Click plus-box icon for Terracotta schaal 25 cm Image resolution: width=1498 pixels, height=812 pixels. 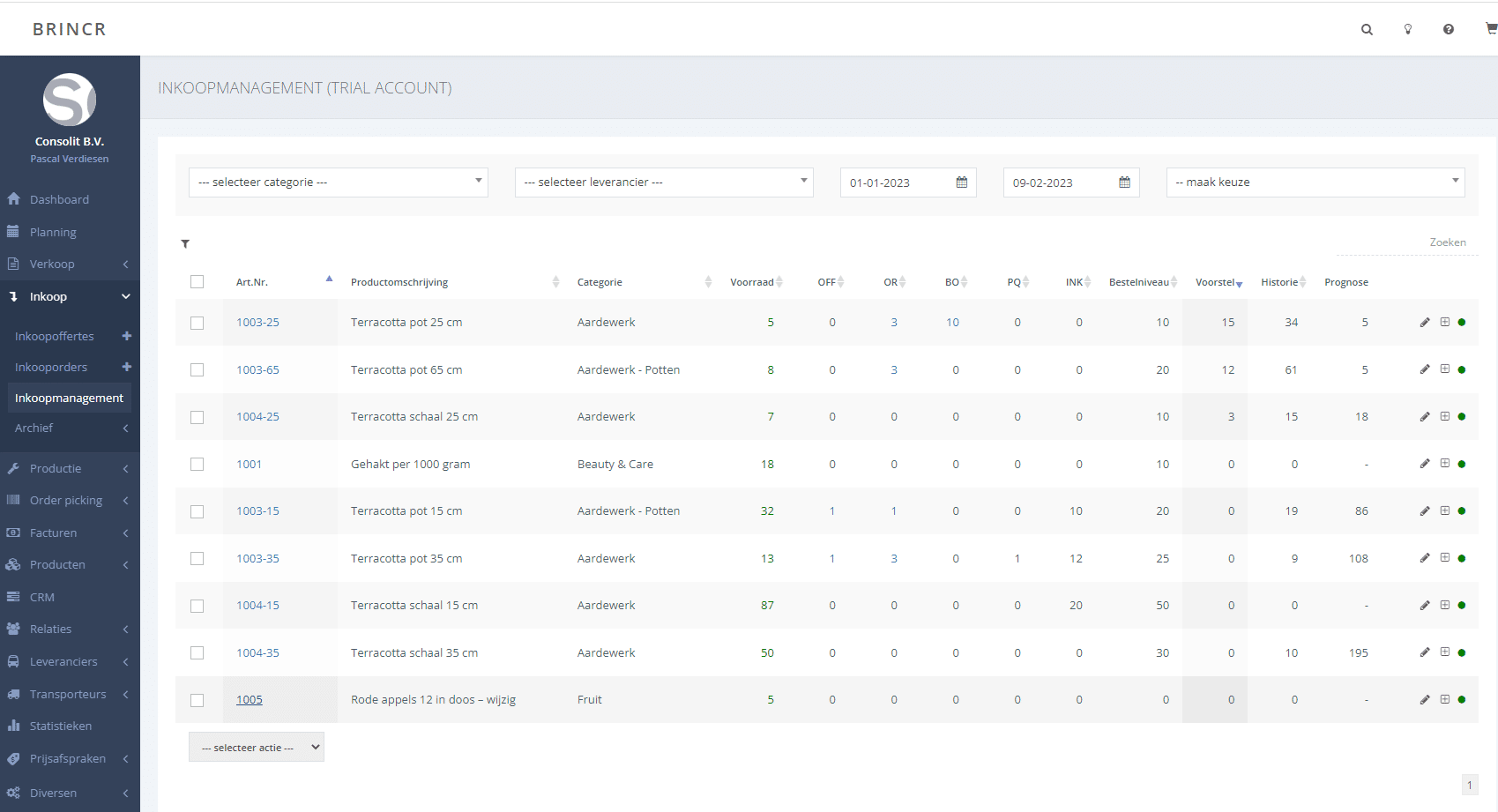(x=1445, y=416)
